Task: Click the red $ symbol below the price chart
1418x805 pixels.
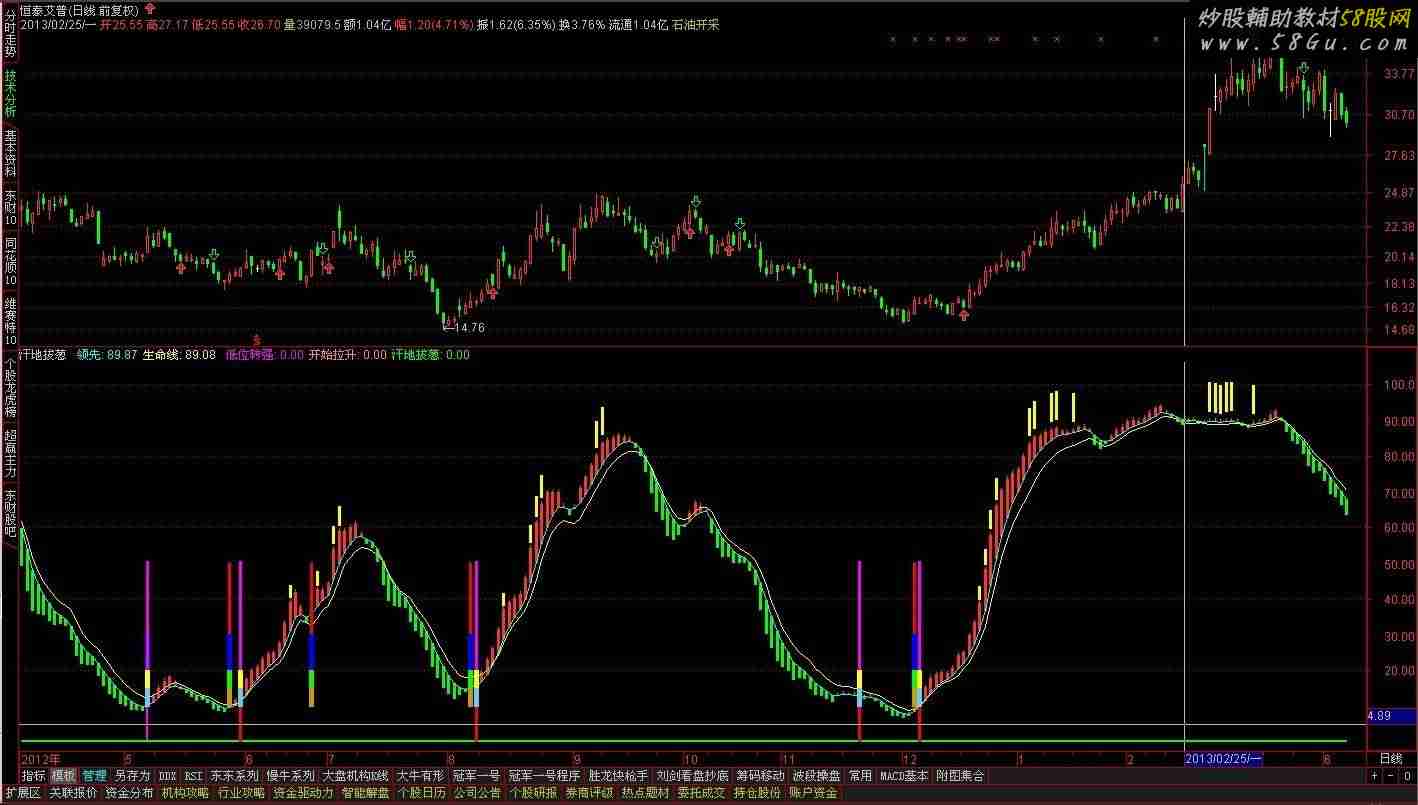Action: point(257,341)
